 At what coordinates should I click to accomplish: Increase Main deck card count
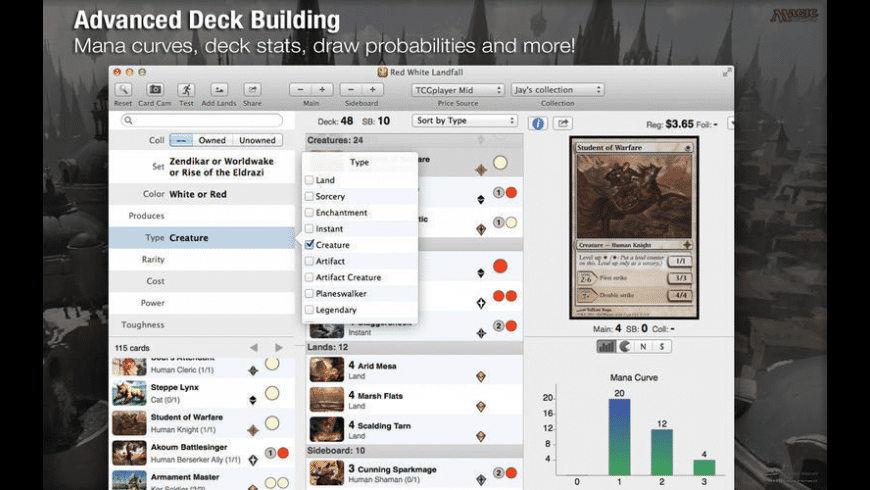click(x=322, y=90)
